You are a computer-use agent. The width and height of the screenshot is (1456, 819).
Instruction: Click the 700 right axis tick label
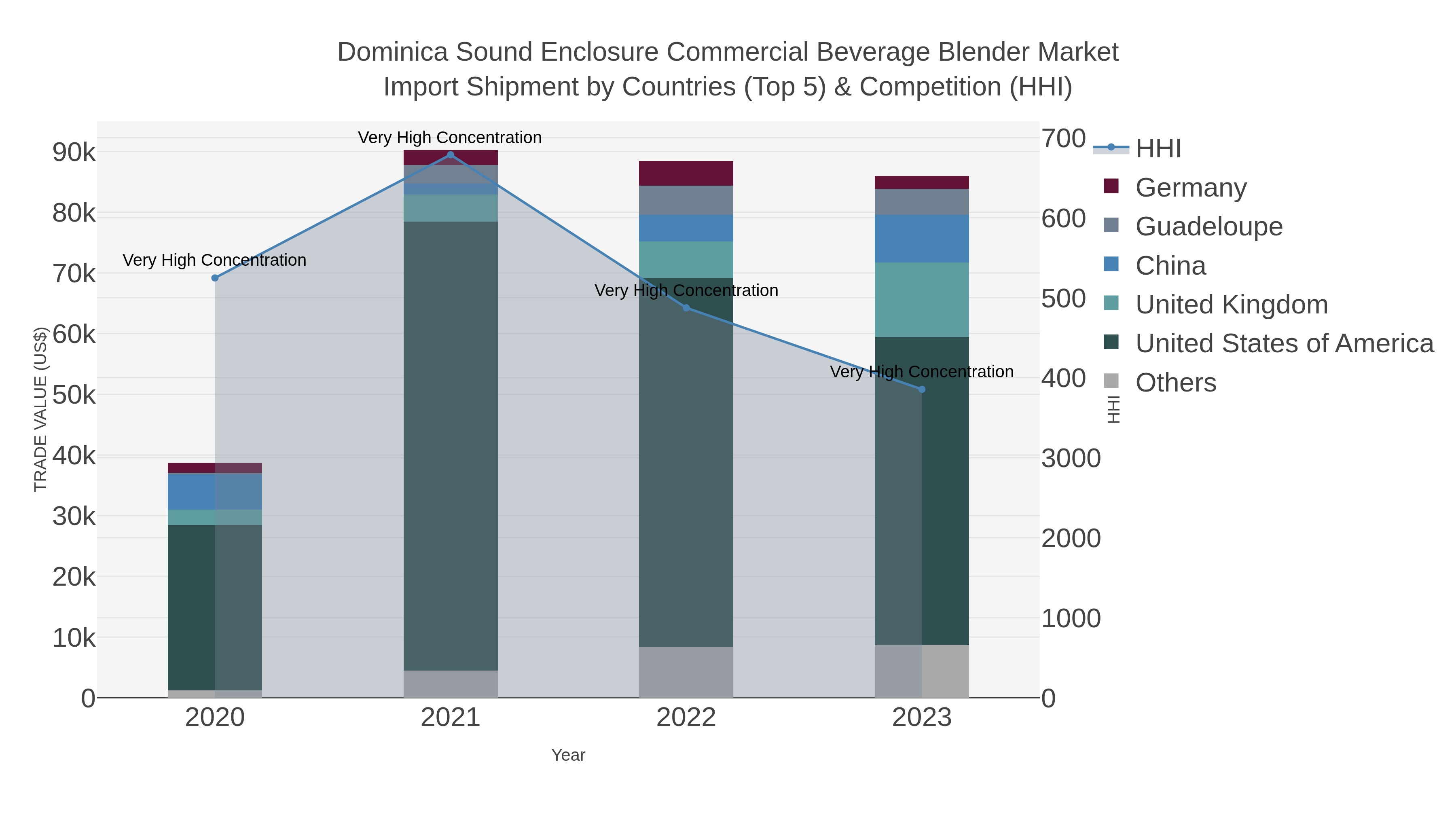click(1063, 138)
